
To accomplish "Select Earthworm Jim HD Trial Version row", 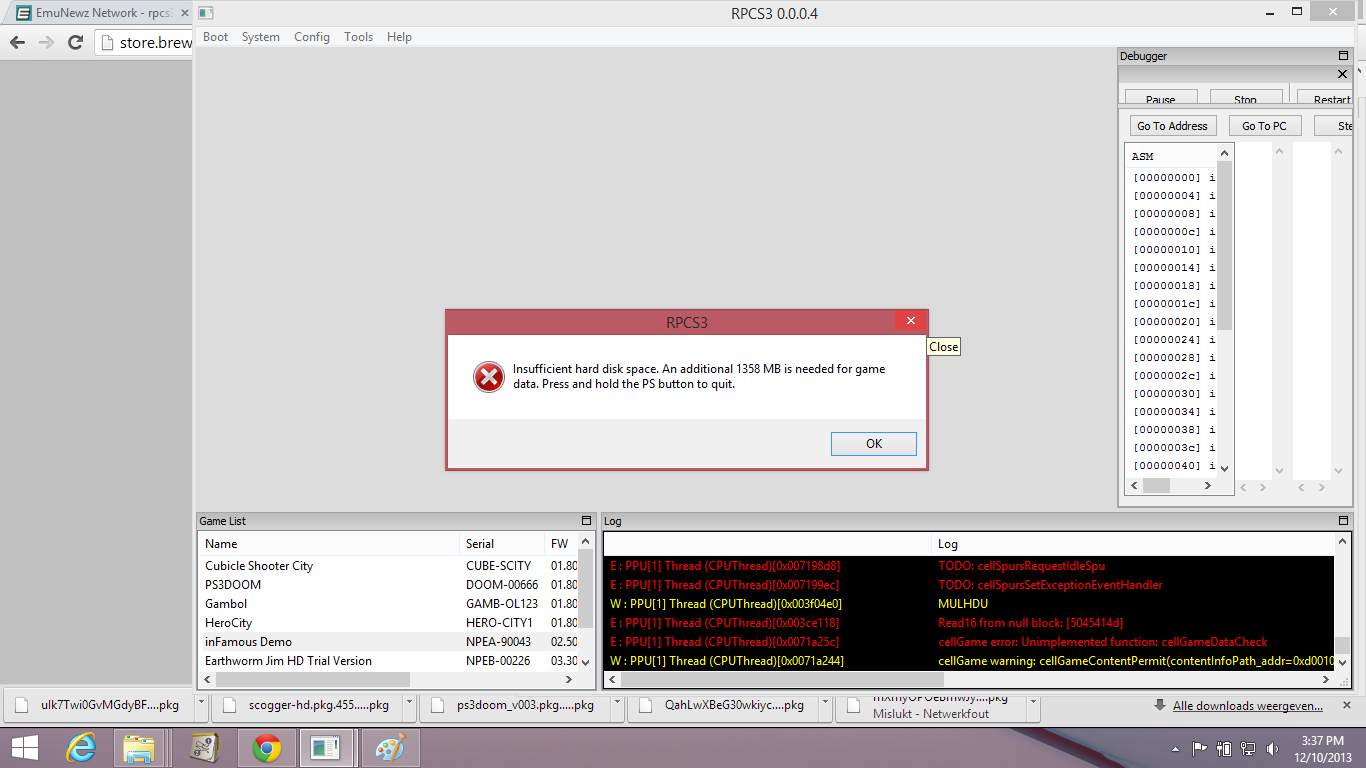I will pos(387,661).
